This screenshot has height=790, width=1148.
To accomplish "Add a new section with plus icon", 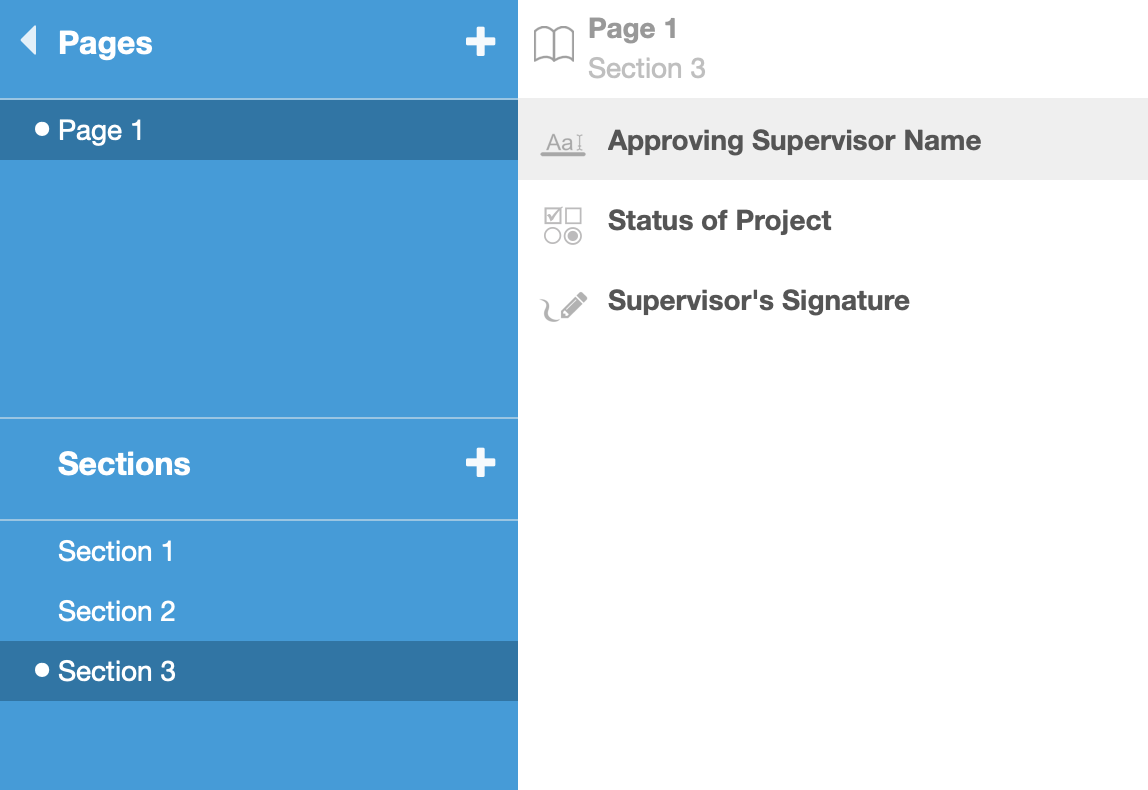I will pos(480,463).
